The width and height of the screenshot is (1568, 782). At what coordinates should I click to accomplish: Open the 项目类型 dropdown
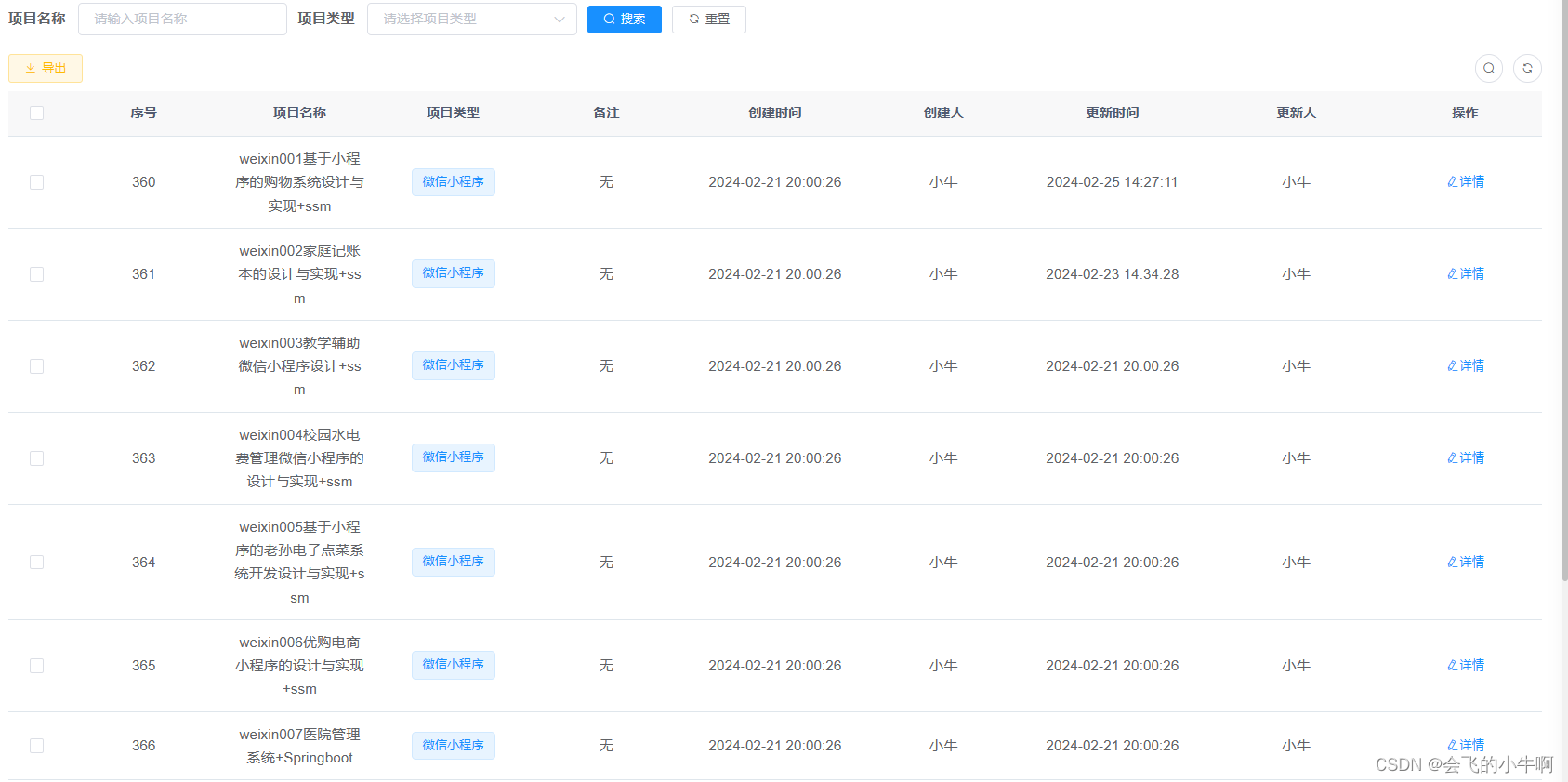click(472, 19)
